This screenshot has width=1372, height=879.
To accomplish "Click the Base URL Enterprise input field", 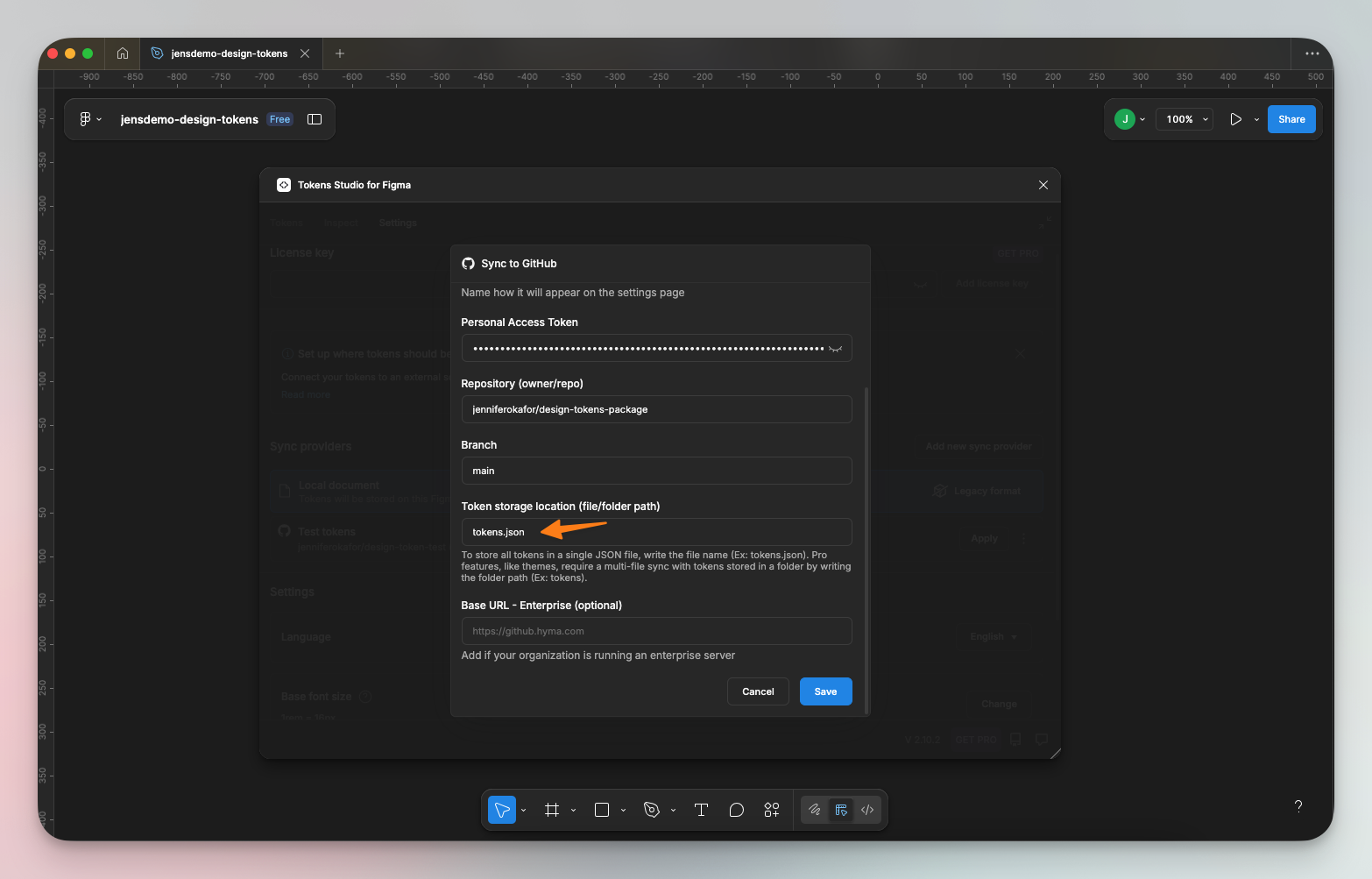I will tap(657, 631).
